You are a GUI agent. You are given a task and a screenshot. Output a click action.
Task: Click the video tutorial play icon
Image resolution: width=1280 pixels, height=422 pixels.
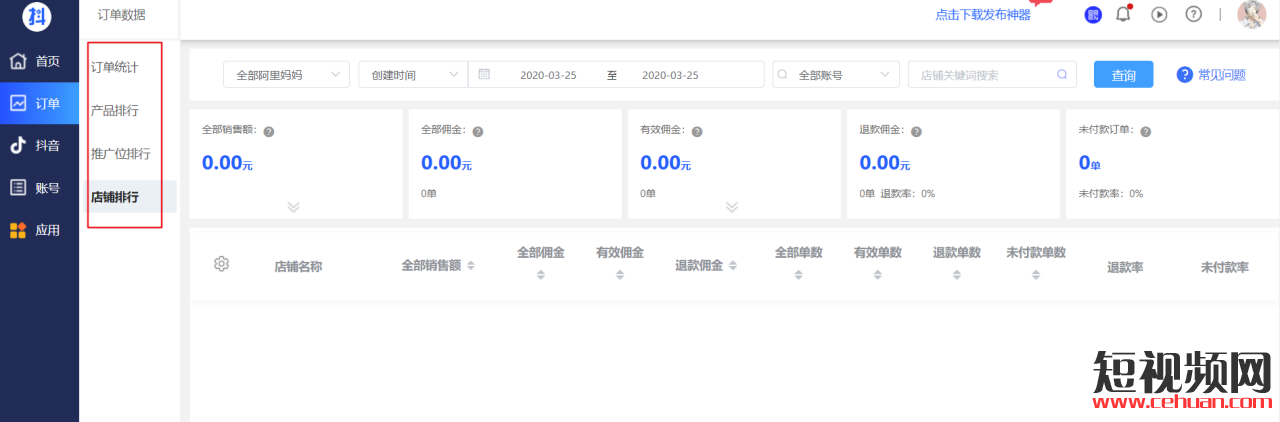coord(1159,14)
